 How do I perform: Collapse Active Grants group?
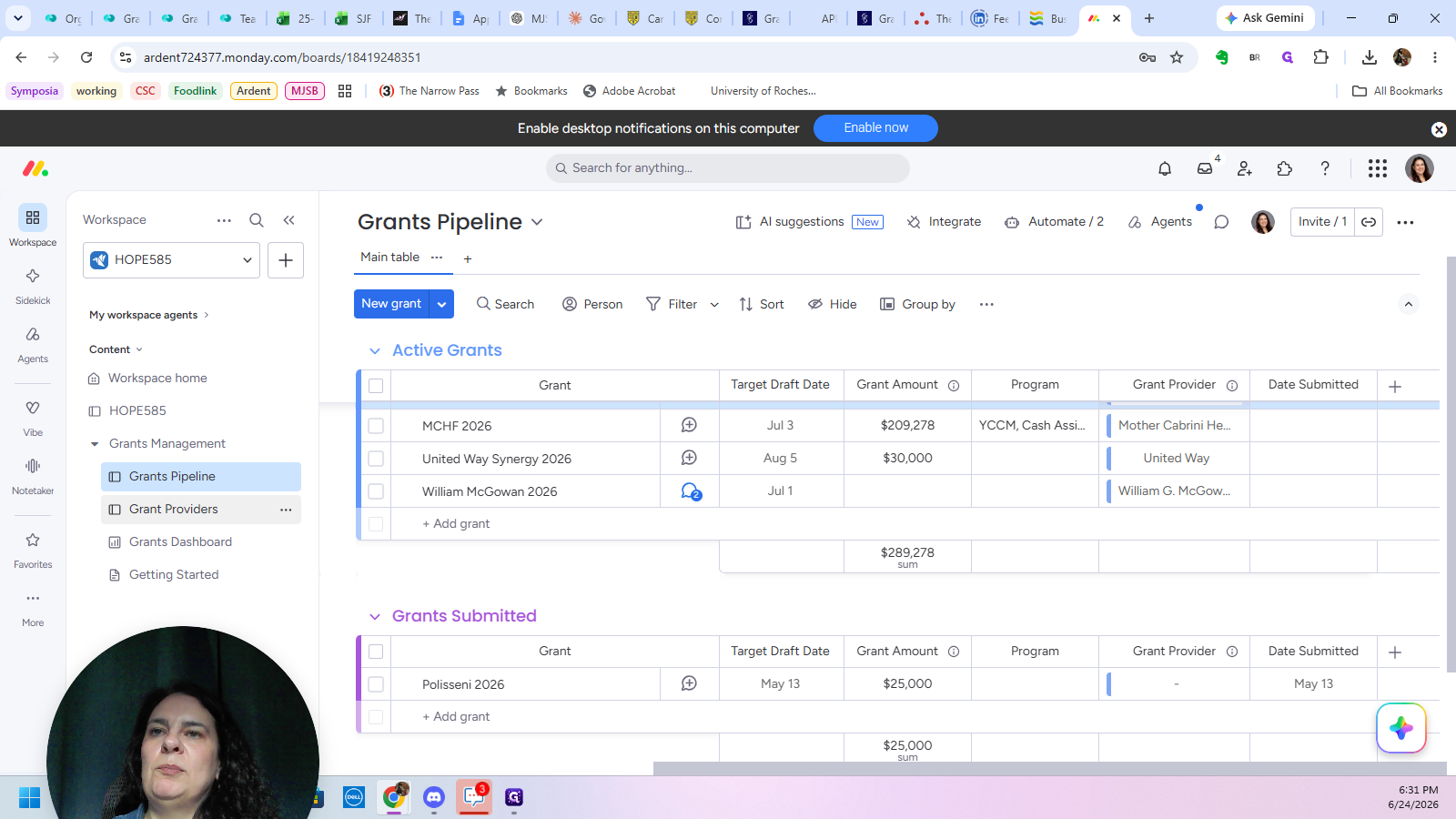click(375, 351)
